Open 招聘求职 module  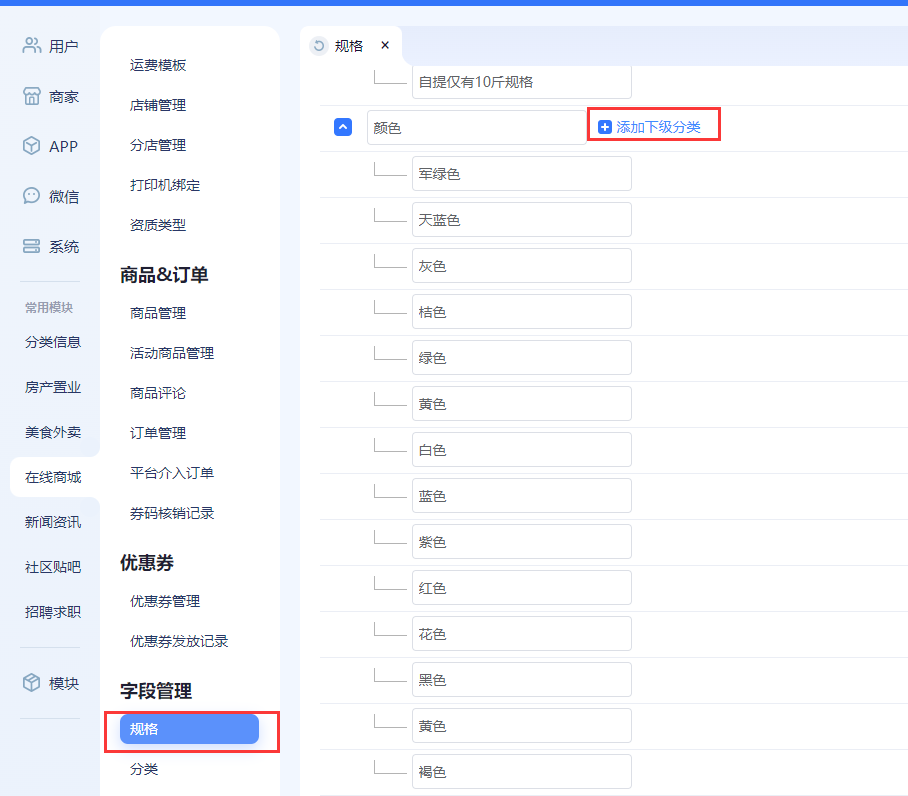pyautogui.click(x=53, y=612)
